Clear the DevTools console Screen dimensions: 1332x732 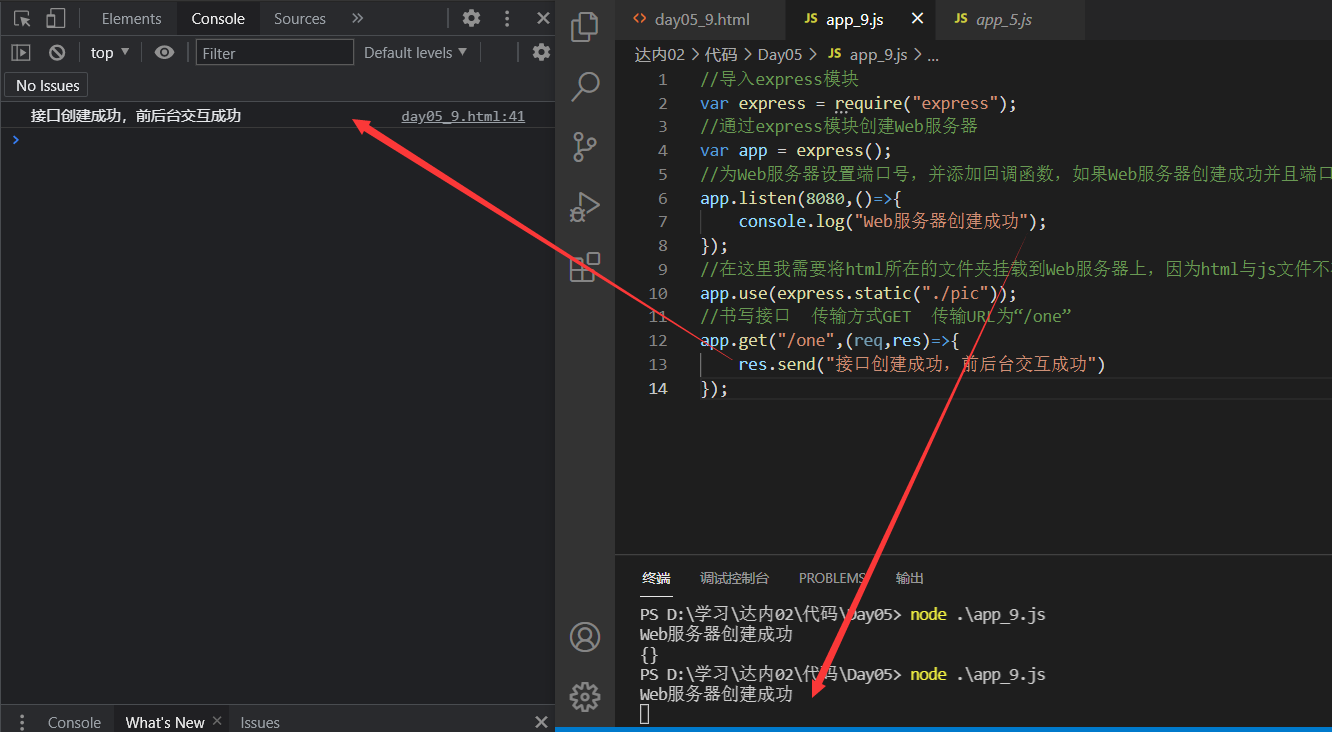click(x=56, y=52)
